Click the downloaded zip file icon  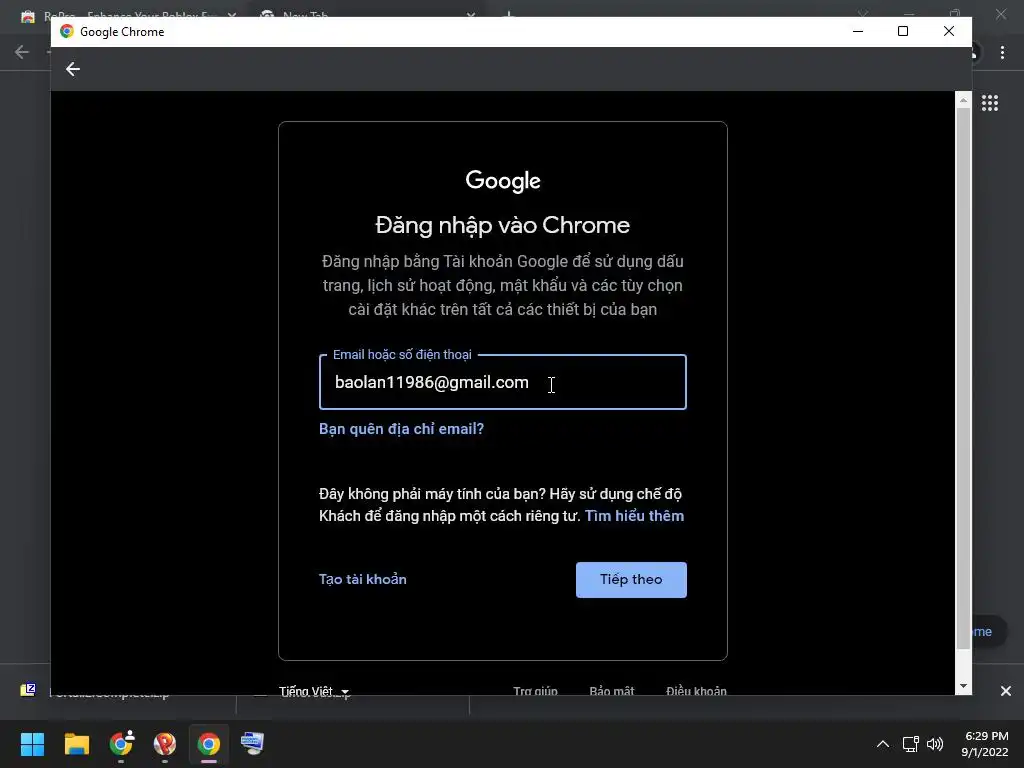tap(28, 690)
